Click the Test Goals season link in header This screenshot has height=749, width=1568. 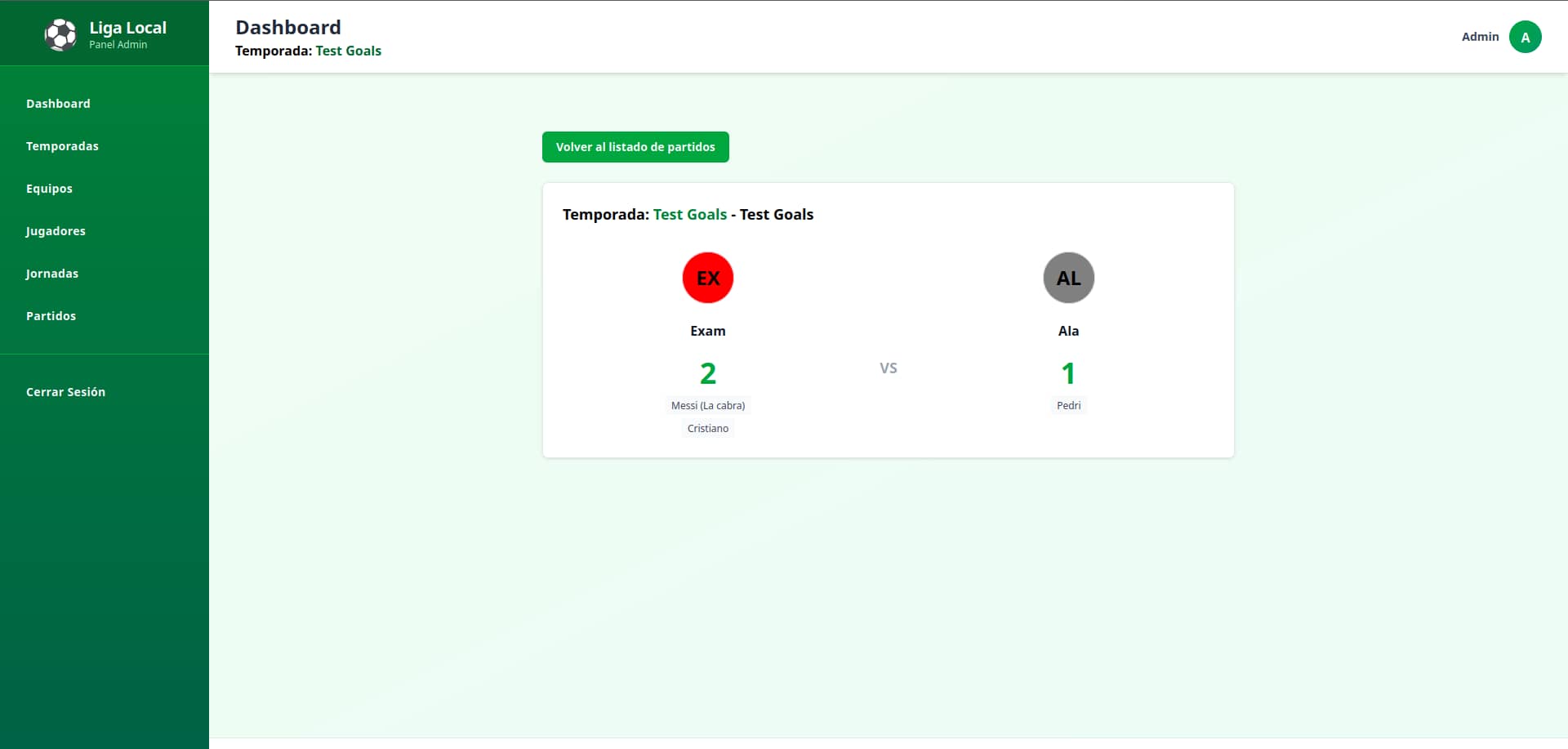pyautogui.click(x=349, y=51)
